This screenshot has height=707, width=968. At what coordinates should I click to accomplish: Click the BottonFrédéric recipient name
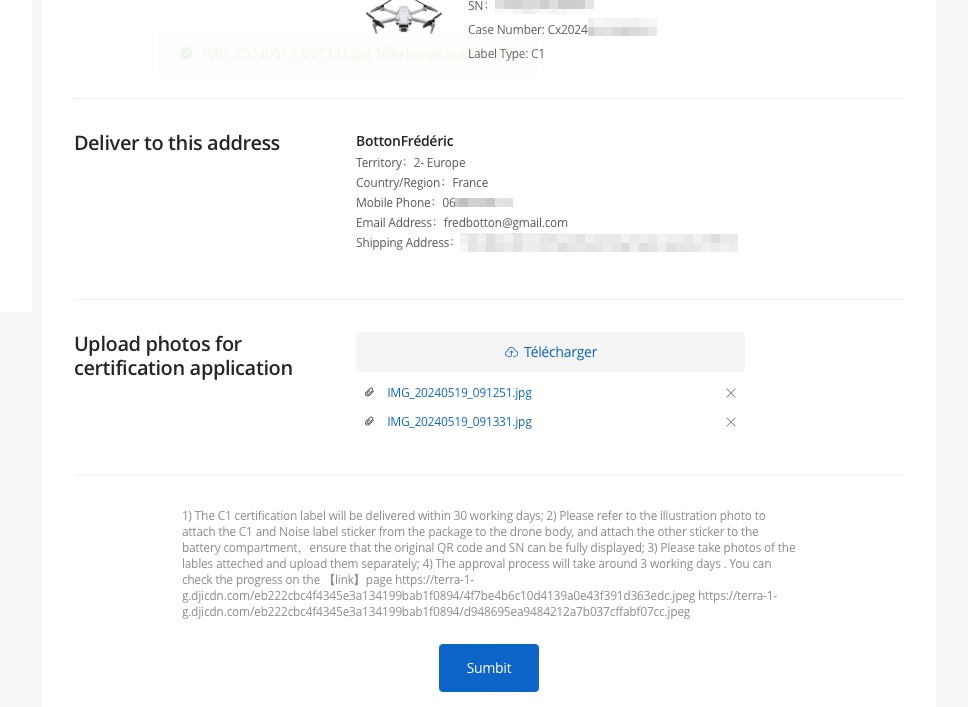pos(404,141)
